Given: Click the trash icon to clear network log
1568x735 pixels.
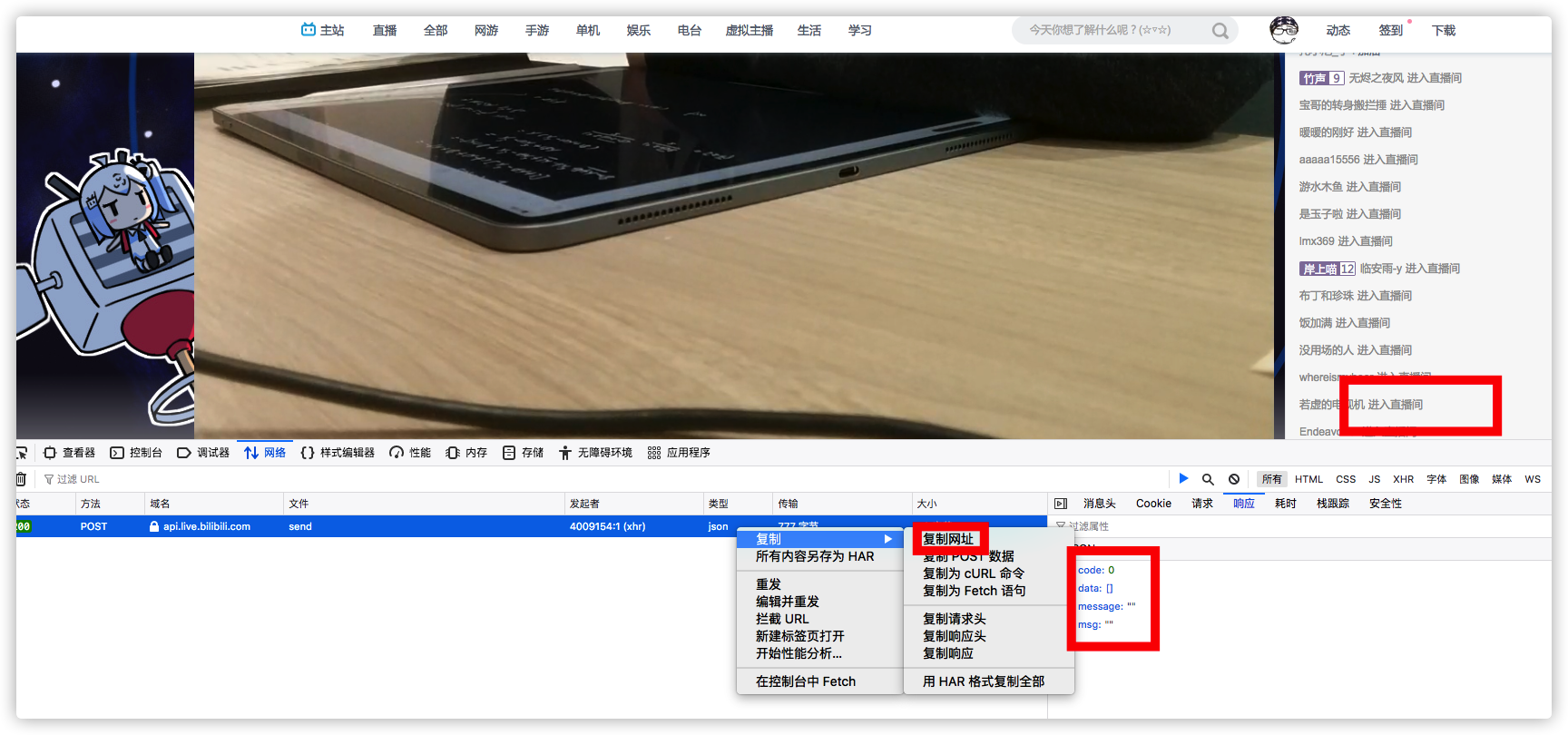Looking at the screenshot, I should (x=20, y=479).
